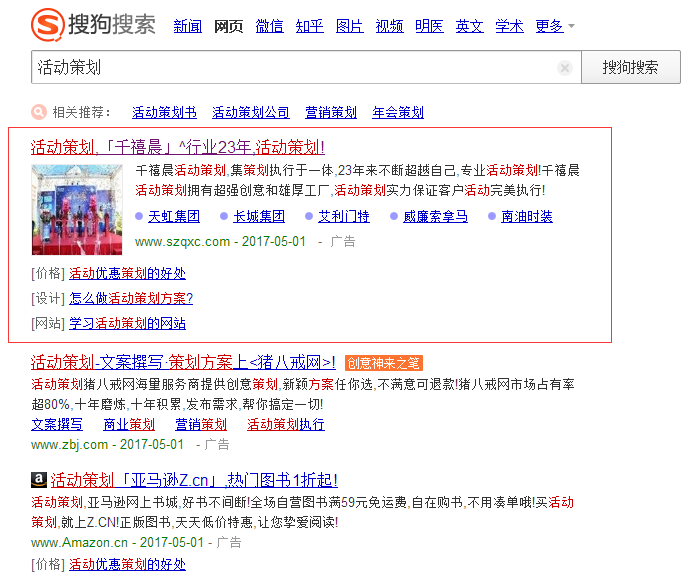This screenshot has height=573, width=689.
Task: Open the 千禧晨 活动策划 result title
Action: [177, 147]
